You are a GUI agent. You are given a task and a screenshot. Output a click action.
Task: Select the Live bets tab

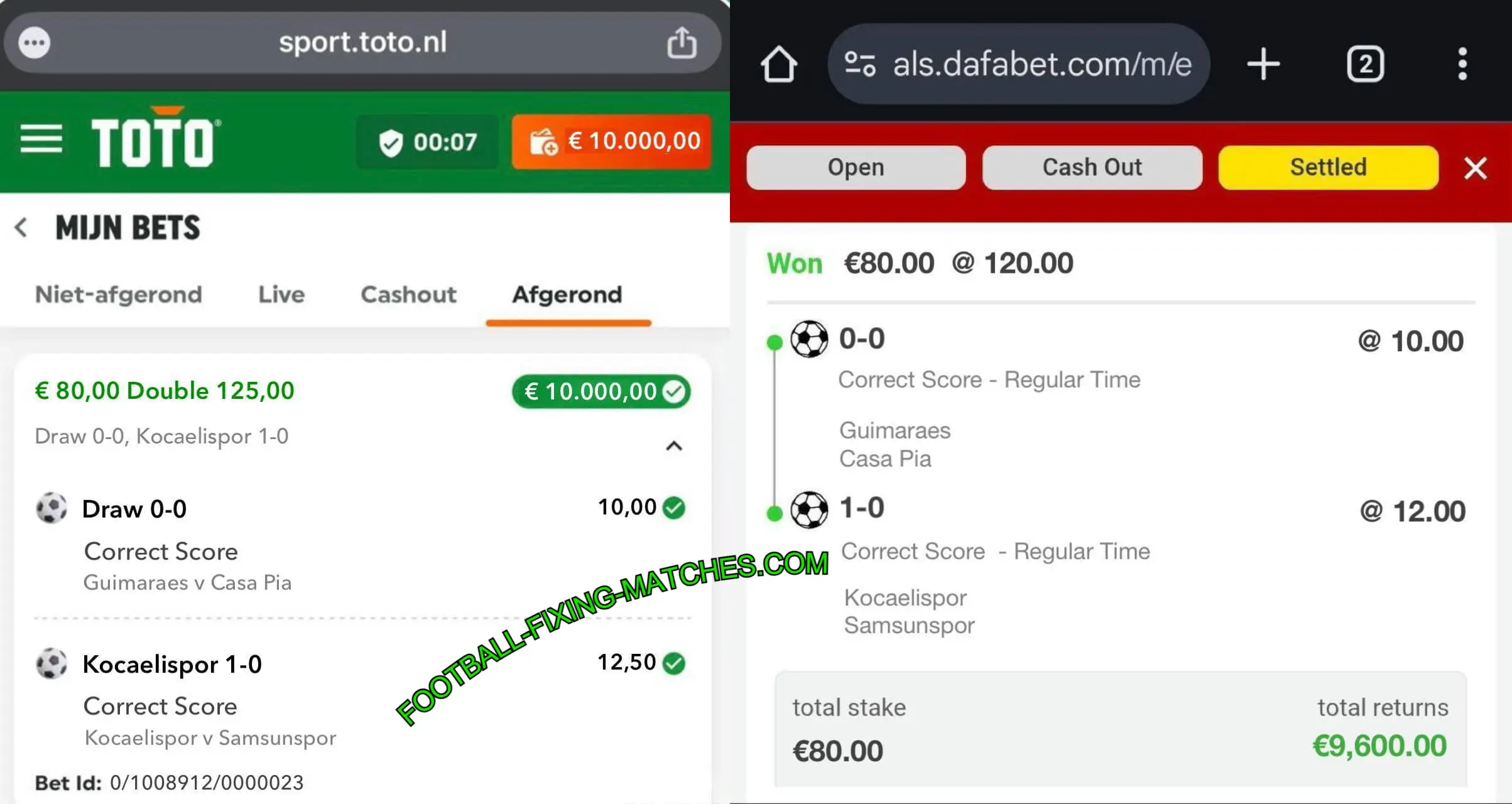281,295
